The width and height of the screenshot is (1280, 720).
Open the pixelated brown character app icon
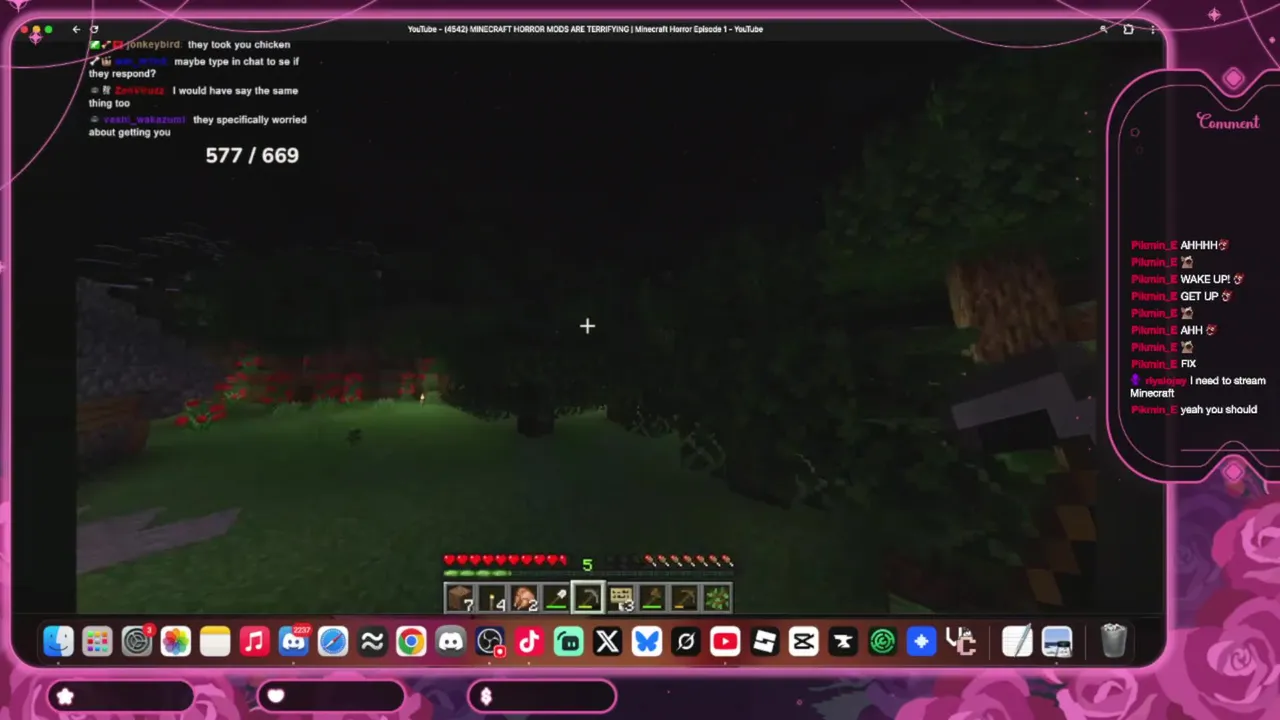pos(961,641)
